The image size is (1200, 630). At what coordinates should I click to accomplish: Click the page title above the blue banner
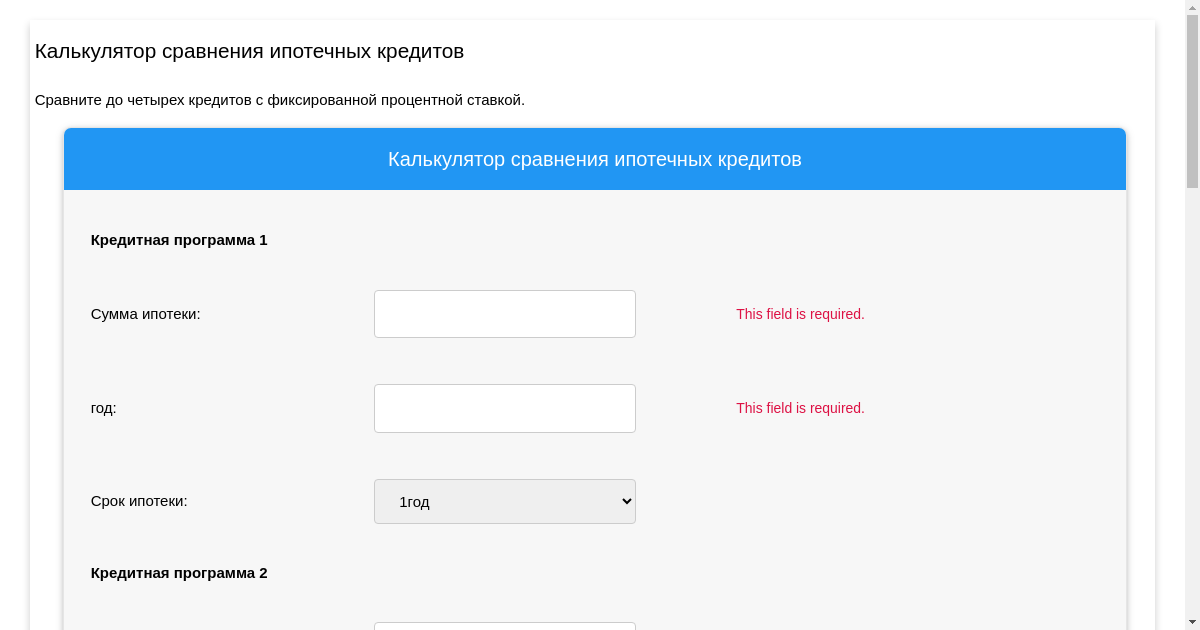249,51
